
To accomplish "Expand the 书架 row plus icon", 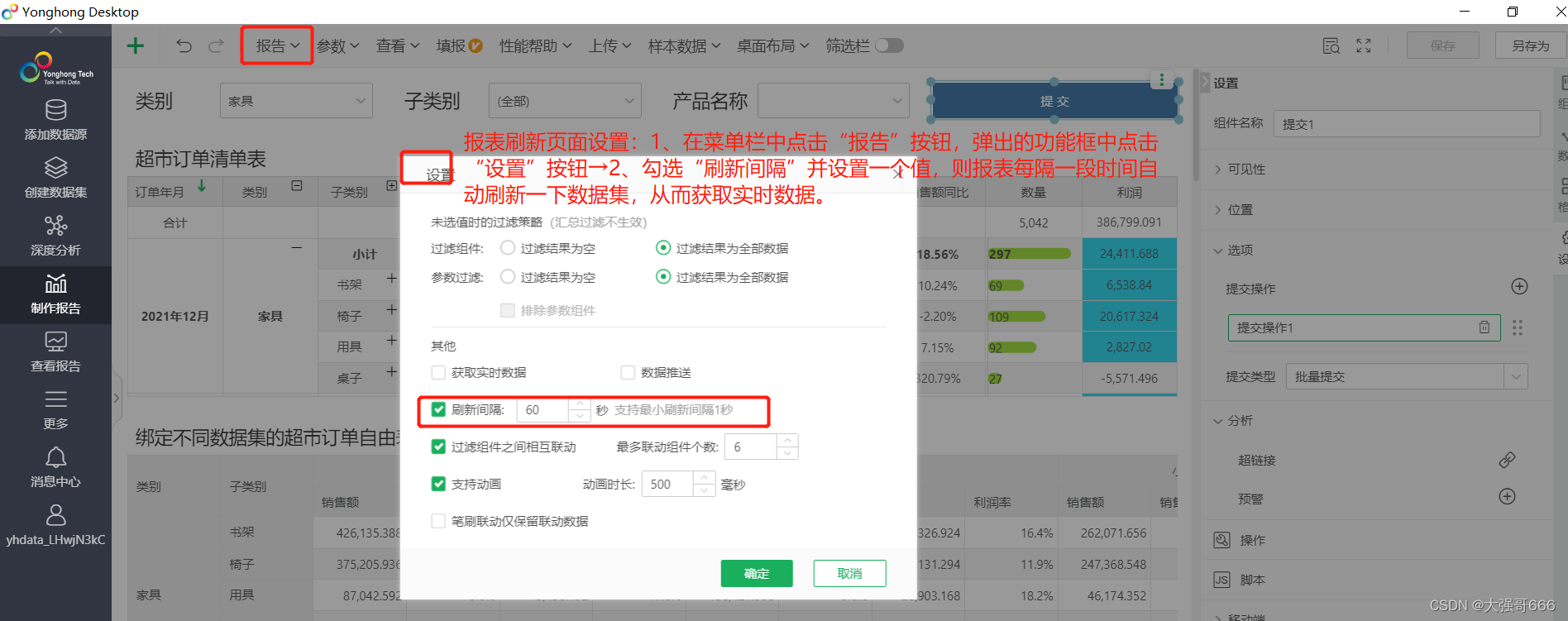I will coord(391,279).
